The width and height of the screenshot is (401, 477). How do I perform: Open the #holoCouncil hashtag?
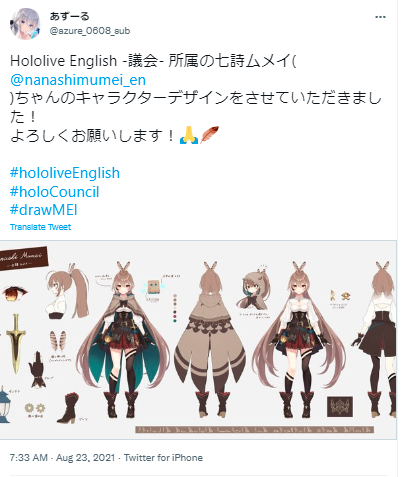(55, 192)
